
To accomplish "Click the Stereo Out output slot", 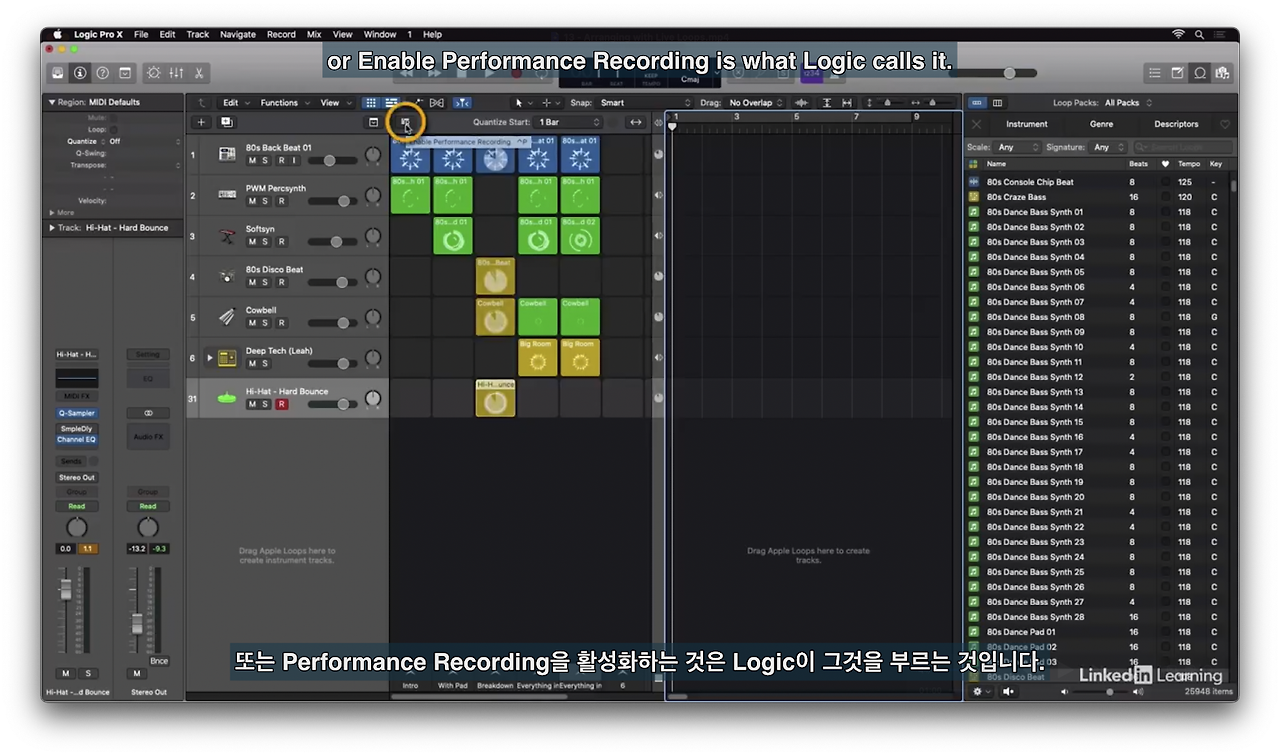I will click(77, 477).
